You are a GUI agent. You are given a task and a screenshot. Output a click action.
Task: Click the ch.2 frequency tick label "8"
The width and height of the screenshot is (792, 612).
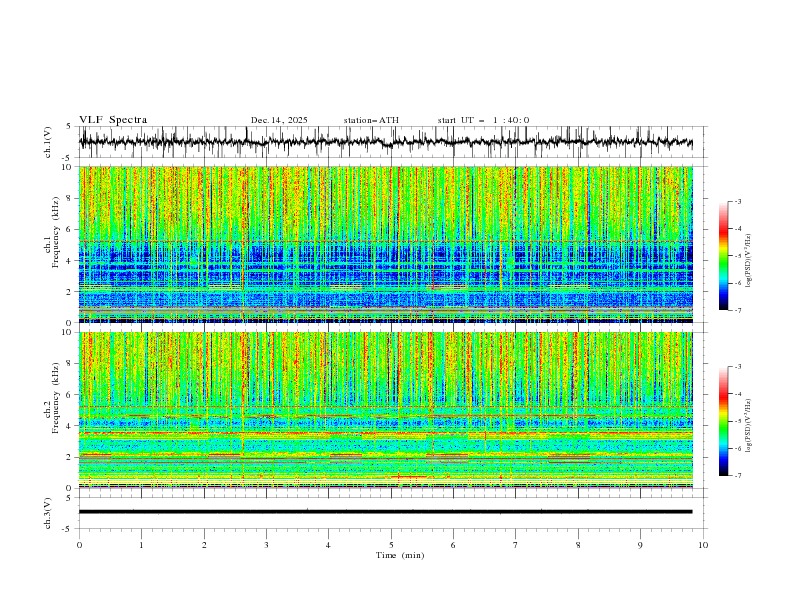[x=70, y=364]
